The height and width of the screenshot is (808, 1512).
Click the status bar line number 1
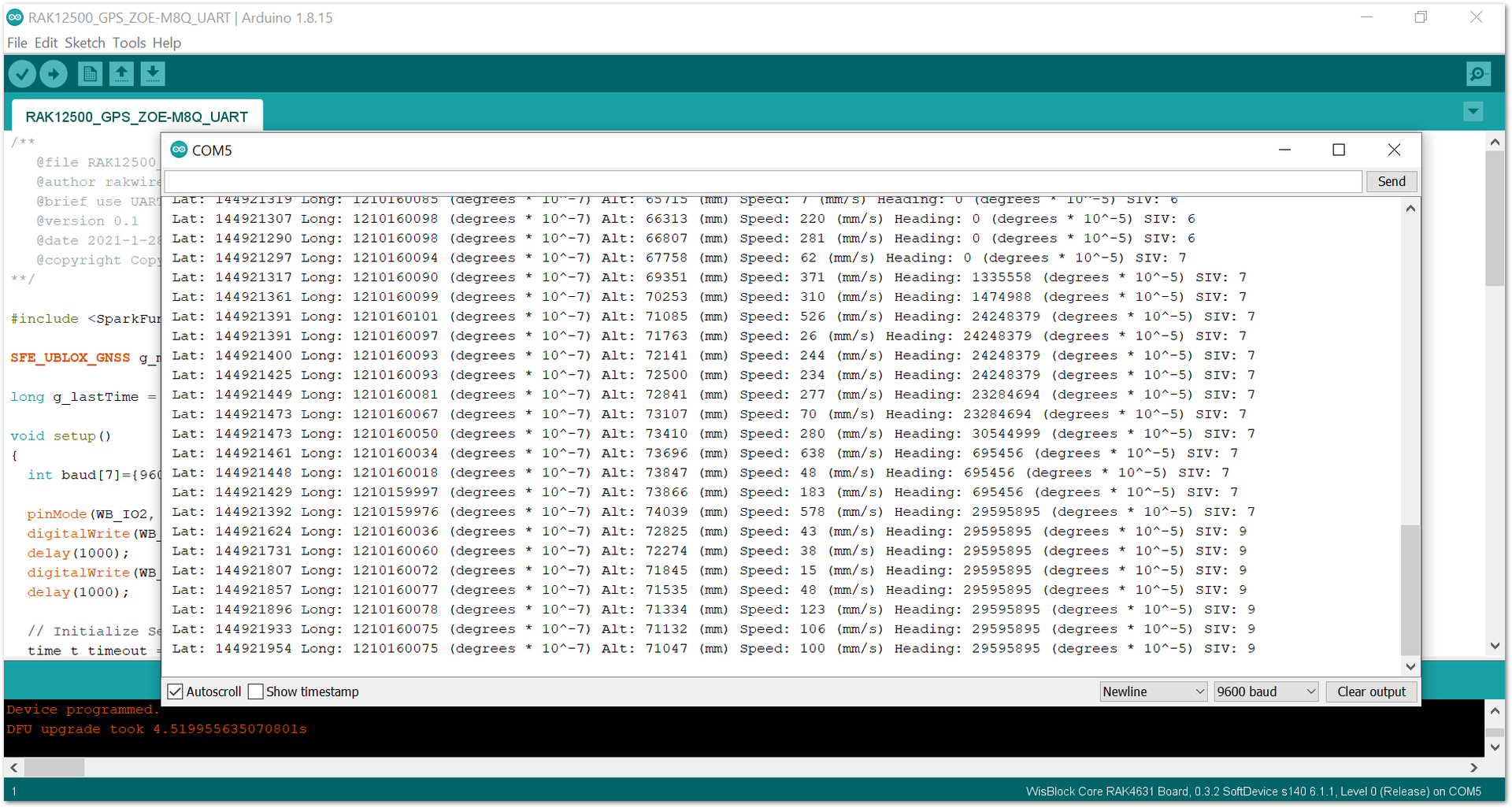14,791
